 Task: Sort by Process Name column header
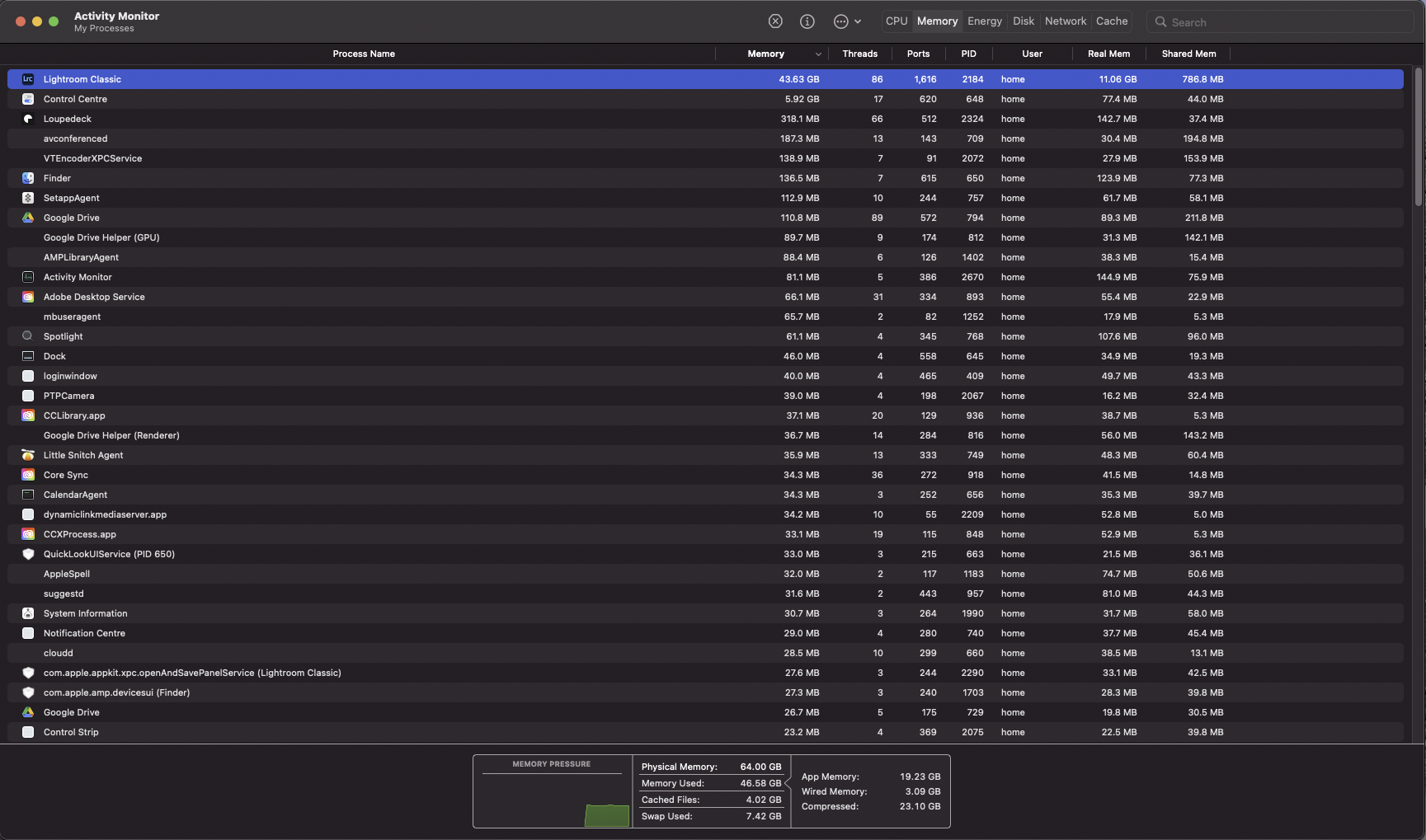click(363, 54)
